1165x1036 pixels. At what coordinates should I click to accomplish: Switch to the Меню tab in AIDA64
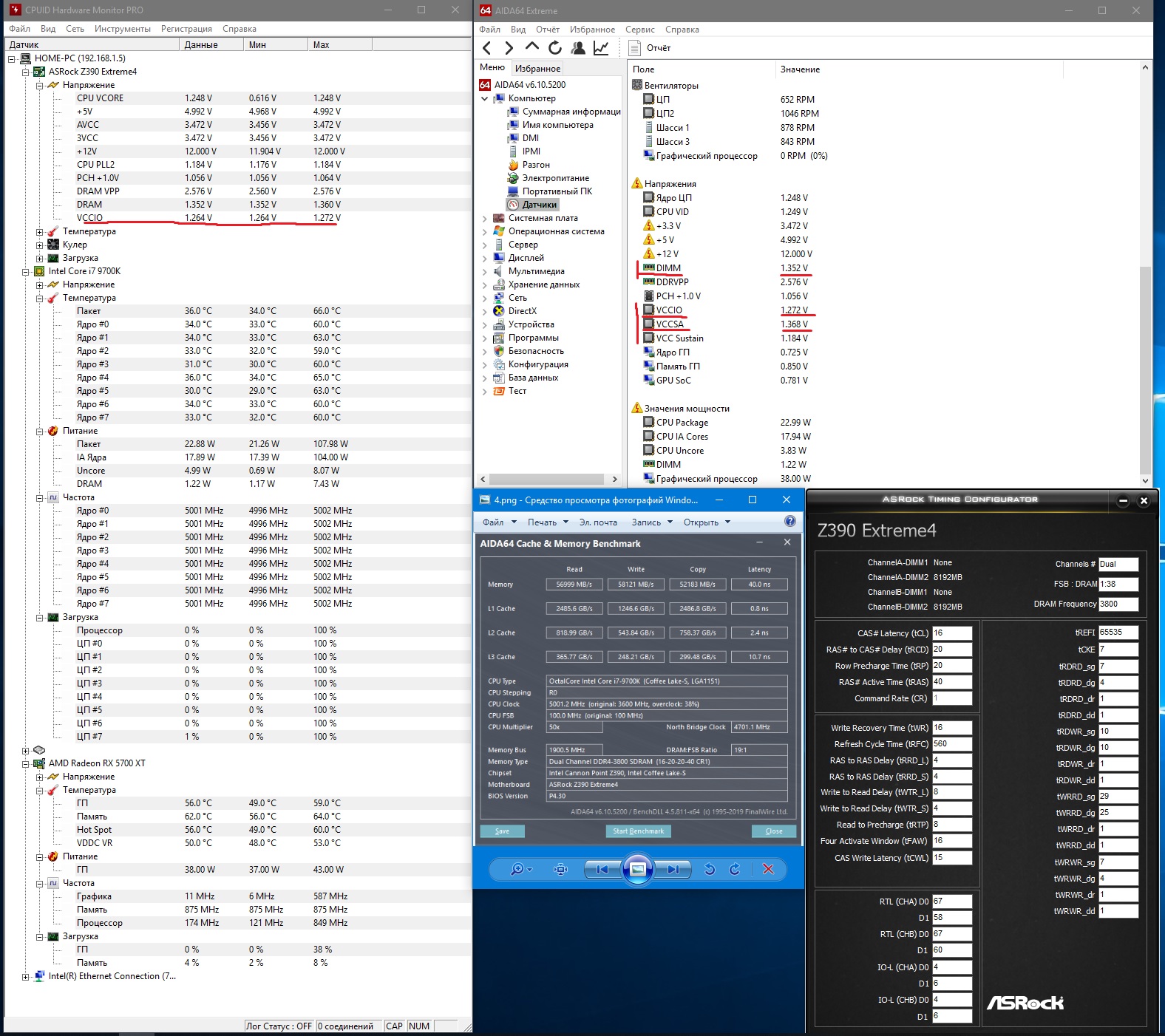tap(492, 67)
